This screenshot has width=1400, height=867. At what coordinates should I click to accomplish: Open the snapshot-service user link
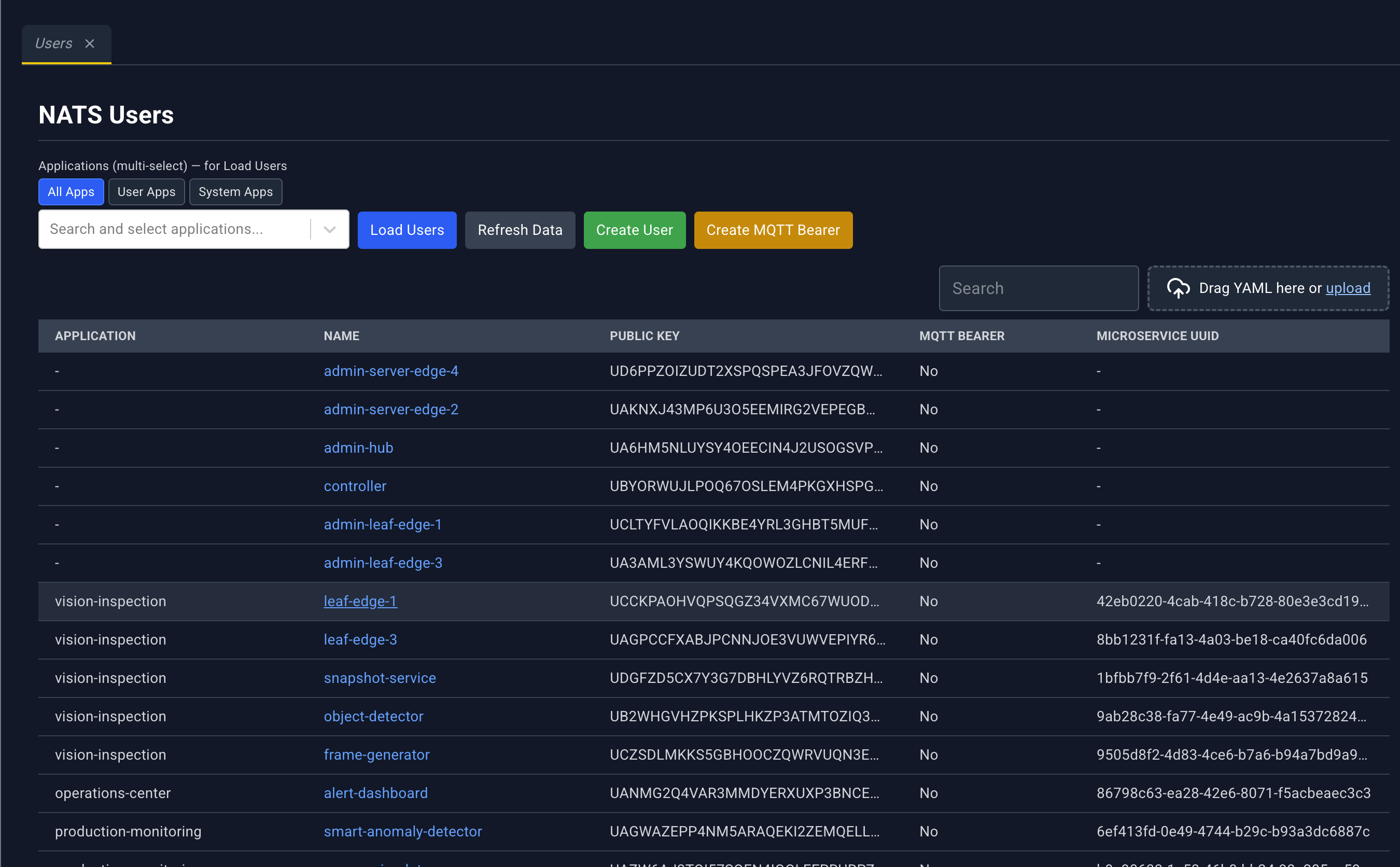(x=380, y=678)
